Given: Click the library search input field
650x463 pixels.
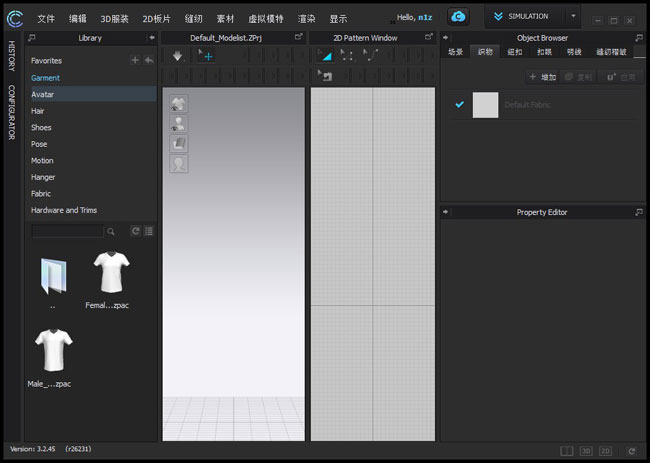Looking at the screenshot, I should [68, 231].
